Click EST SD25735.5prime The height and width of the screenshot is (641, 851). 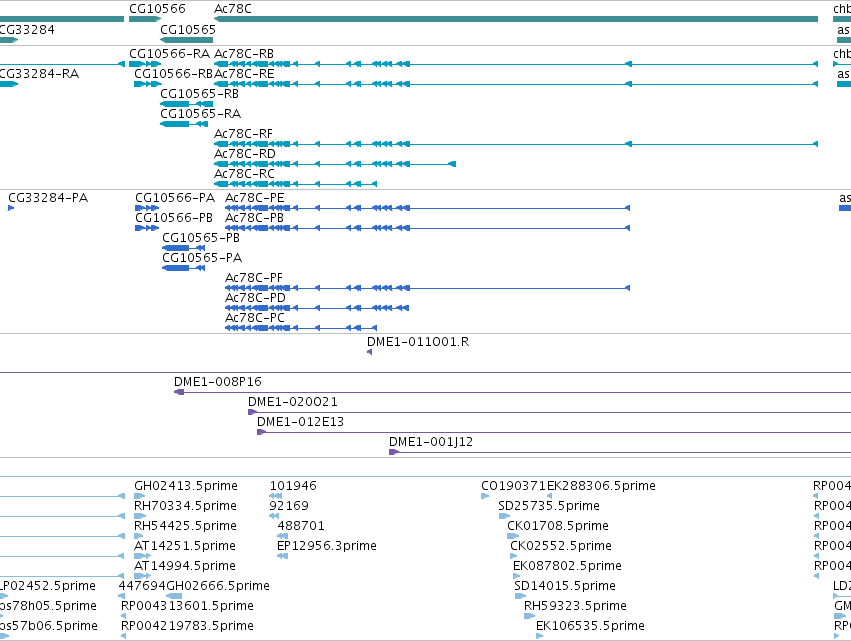(504, 516)
